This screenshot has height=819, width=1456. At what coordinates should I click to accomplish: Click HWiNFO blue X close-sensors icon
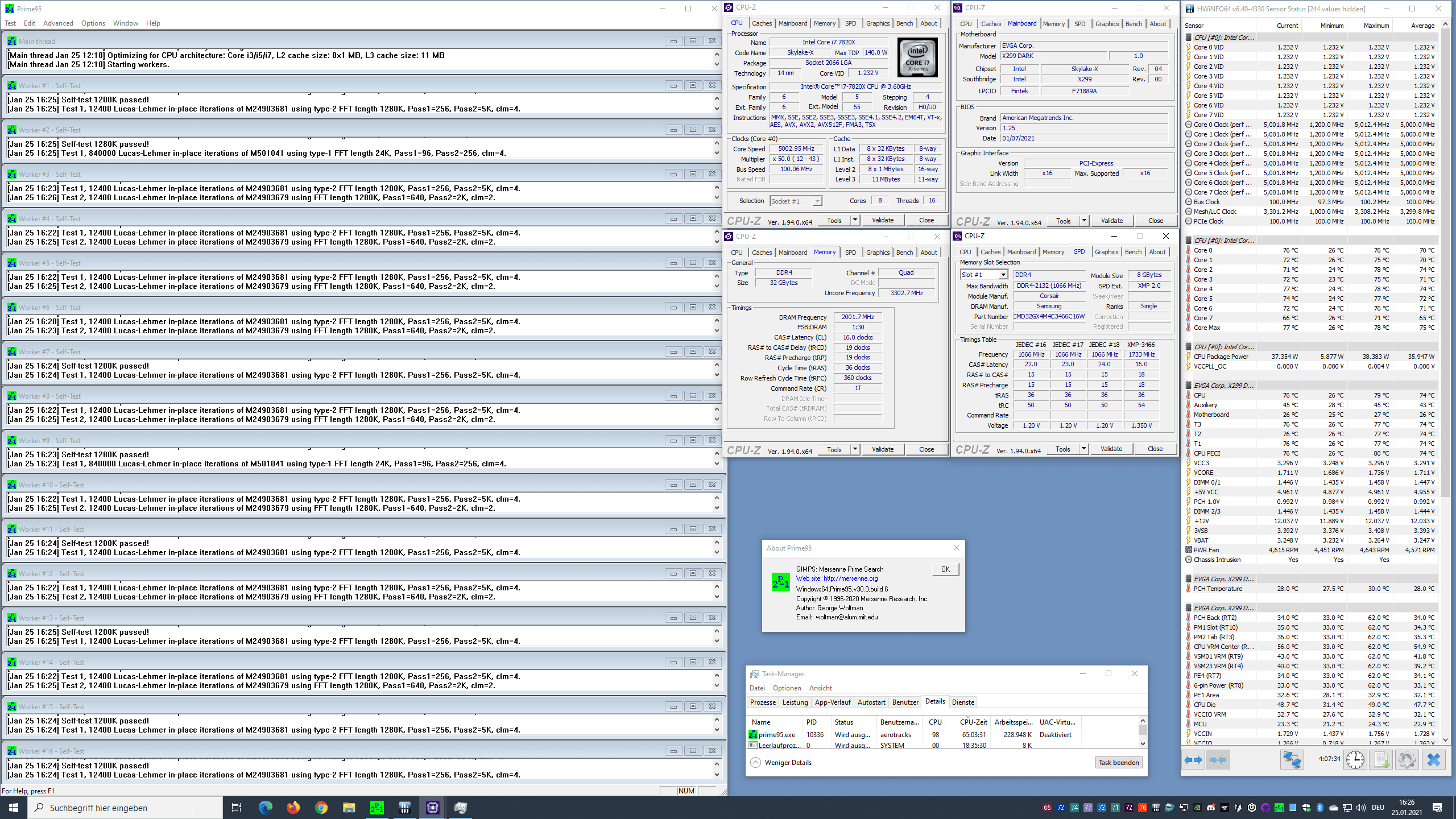(1434, 760)
